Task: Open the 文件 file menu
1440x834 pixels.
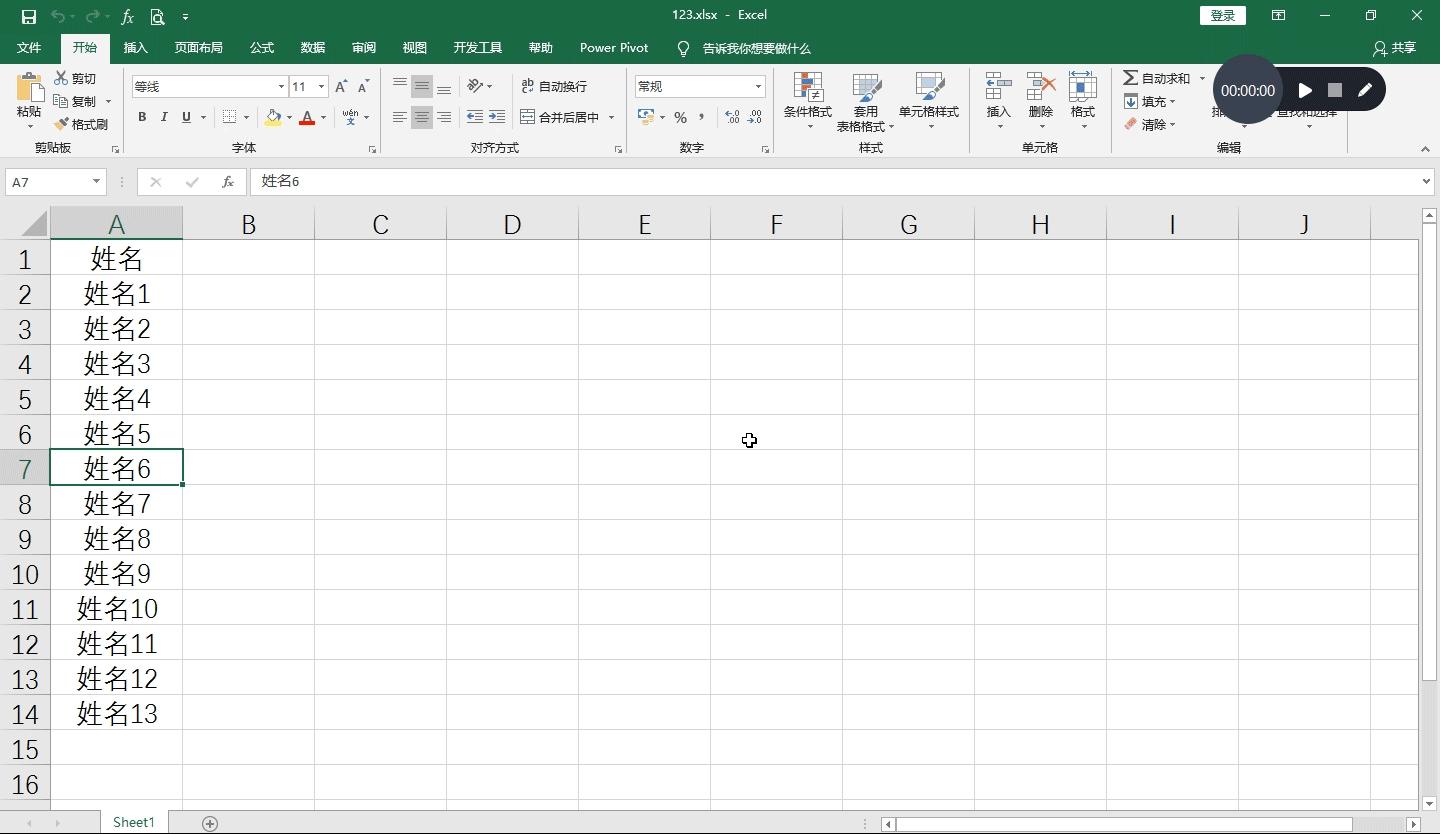Action: pyautogui.click(x=29, y=48)
